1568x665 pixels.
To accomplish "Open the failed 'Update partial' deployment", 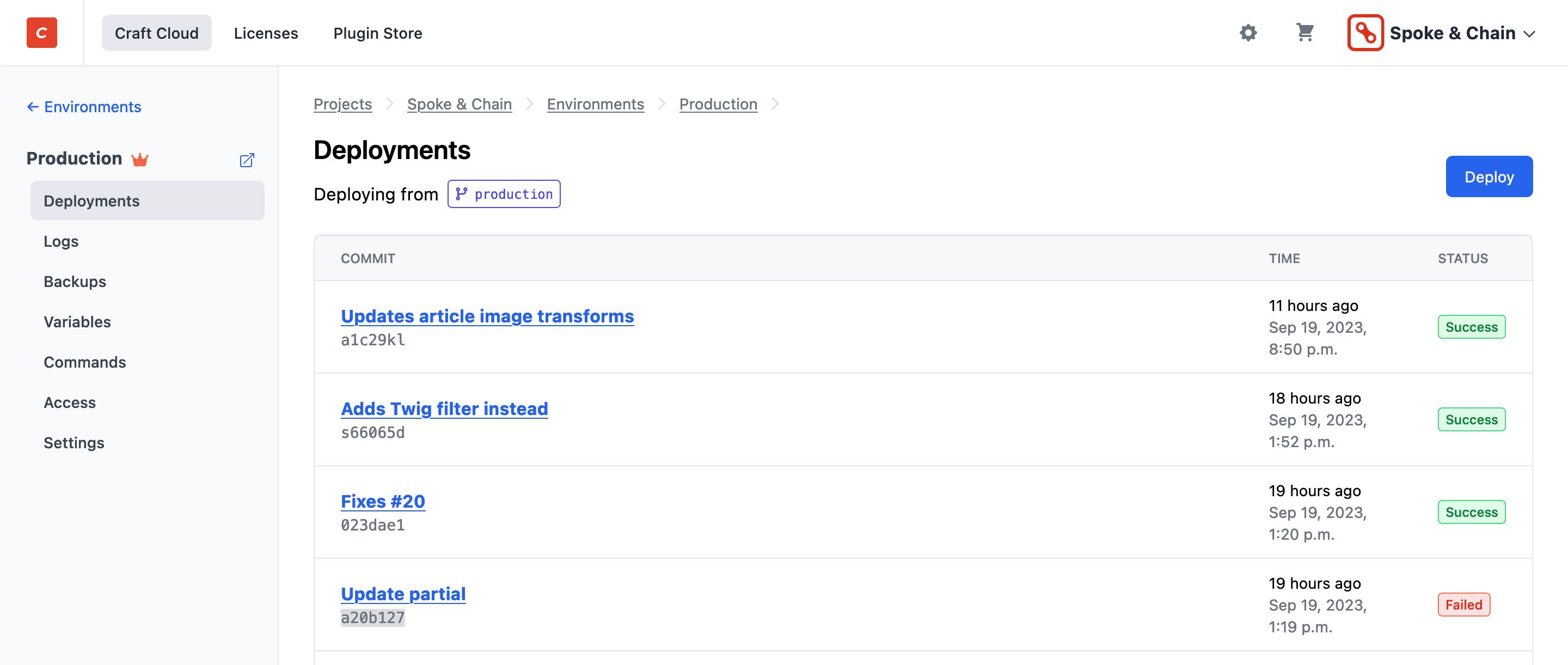I will pyautogui.click(x=403, y=594).
